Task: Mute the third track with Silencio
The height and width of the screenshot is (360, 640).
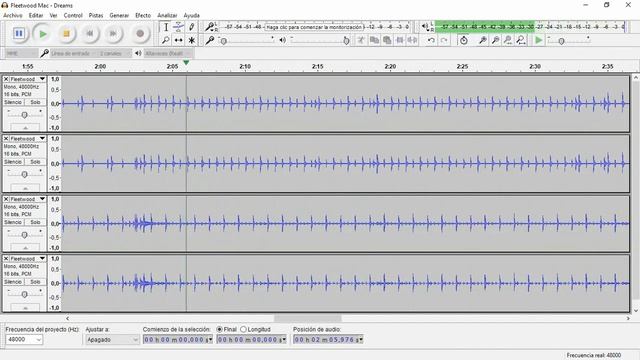Action: tap(13, 222)
